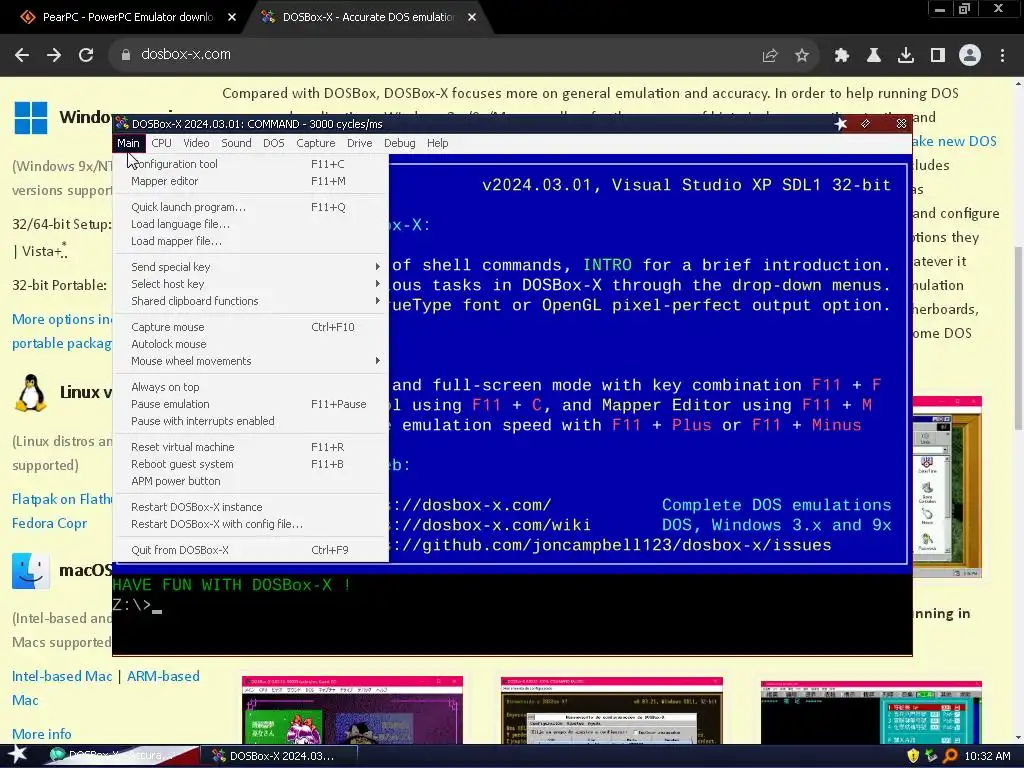Open the Video menu in DOSBox-X
1024x768 pixels.
point(196,143)
